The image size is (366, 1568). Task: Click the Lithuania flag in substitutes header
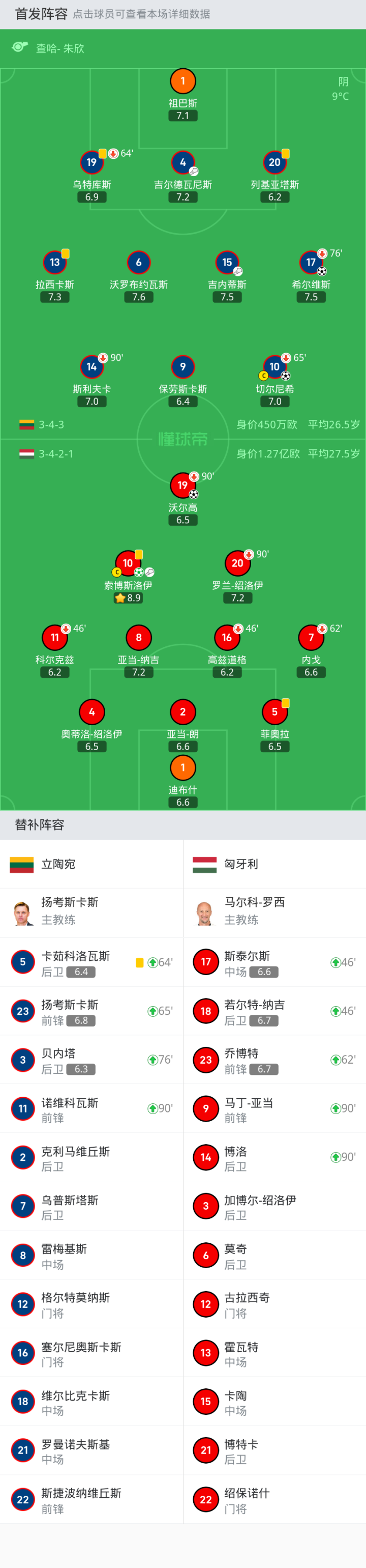click(21, 864)
